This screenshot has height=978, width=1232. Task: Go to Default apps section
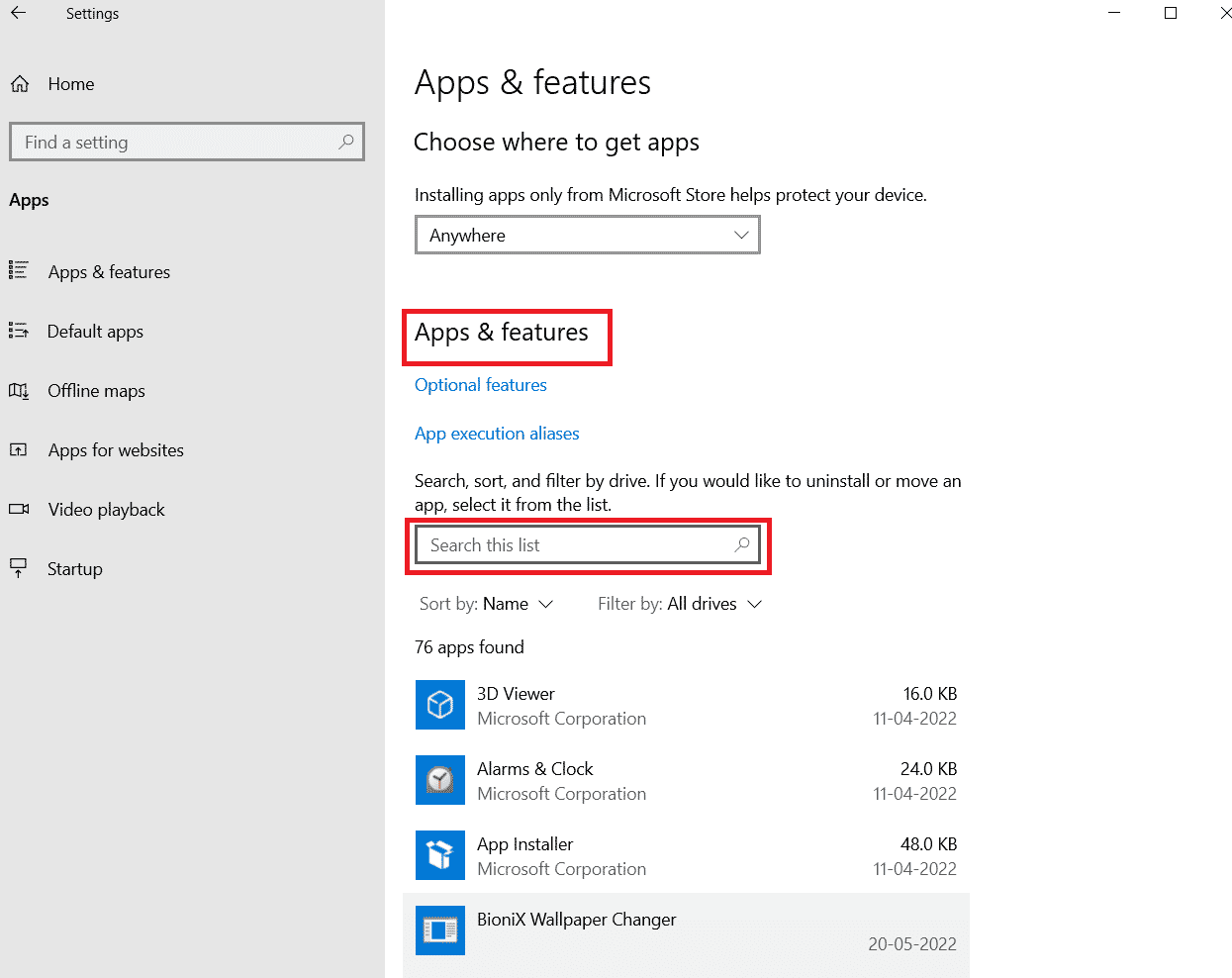tap(95, 332)
